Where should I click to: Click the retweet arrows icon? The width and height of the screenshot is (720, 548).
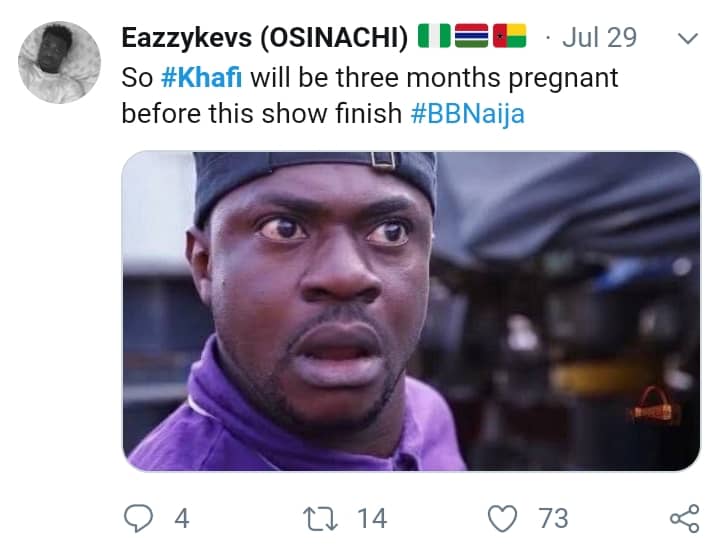319,517
